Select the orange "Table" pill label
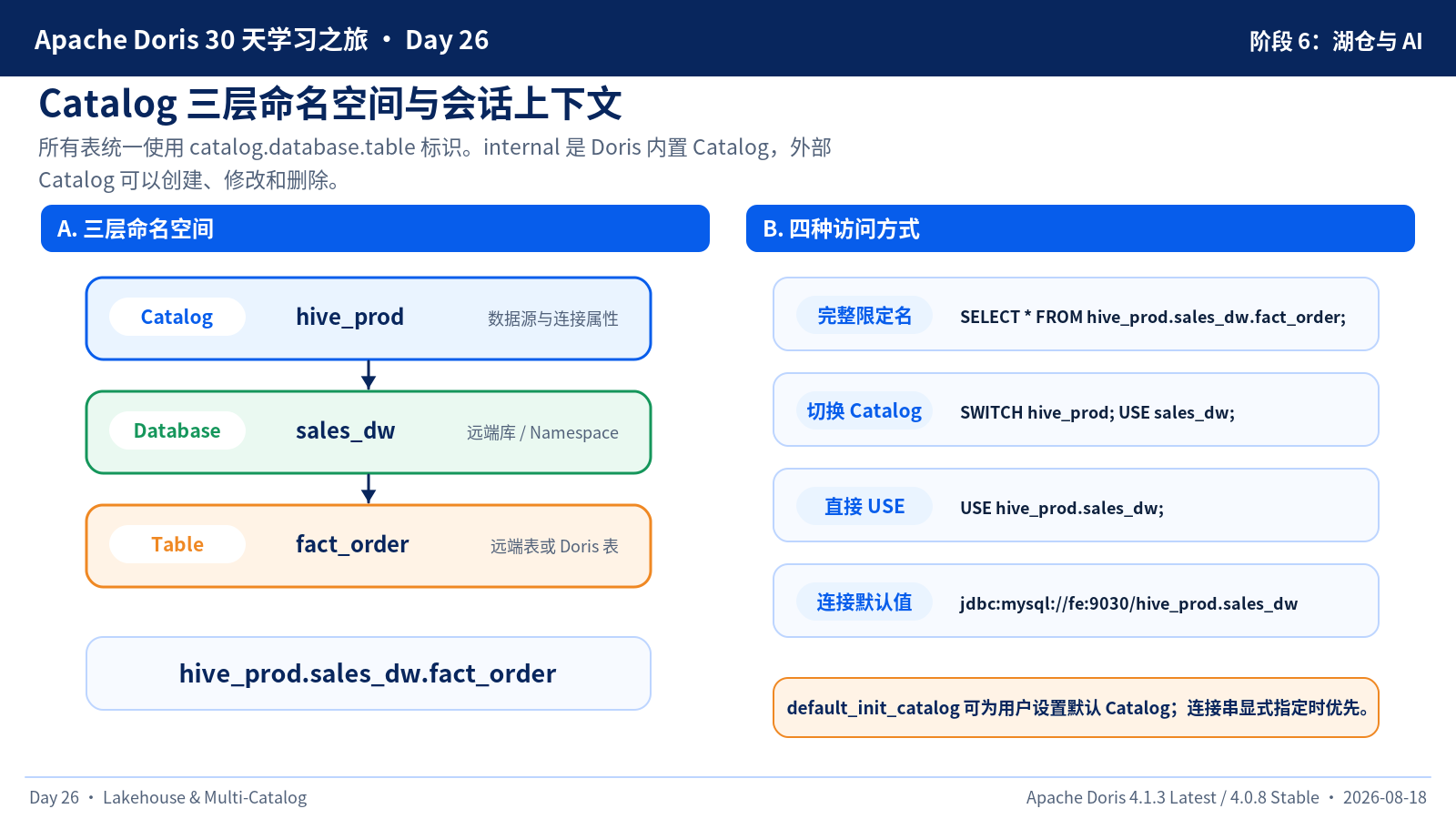1456x819 pixels. tap(177, 544)
